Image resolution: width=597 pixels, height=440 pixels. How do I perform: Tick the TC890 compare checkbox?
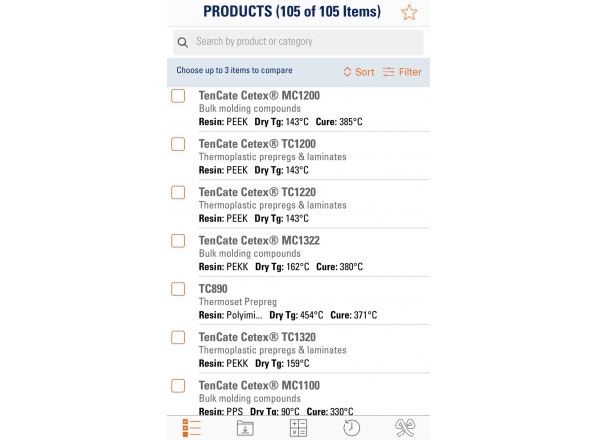pyautogui.click(x=178, y=289)
